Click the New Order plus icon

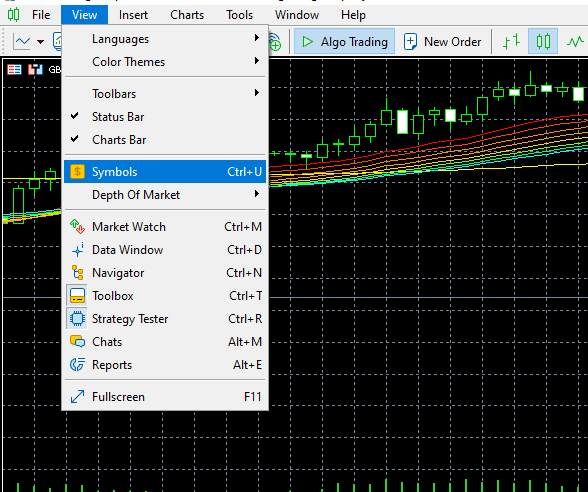pyautogui.click(x=410, y=42)
